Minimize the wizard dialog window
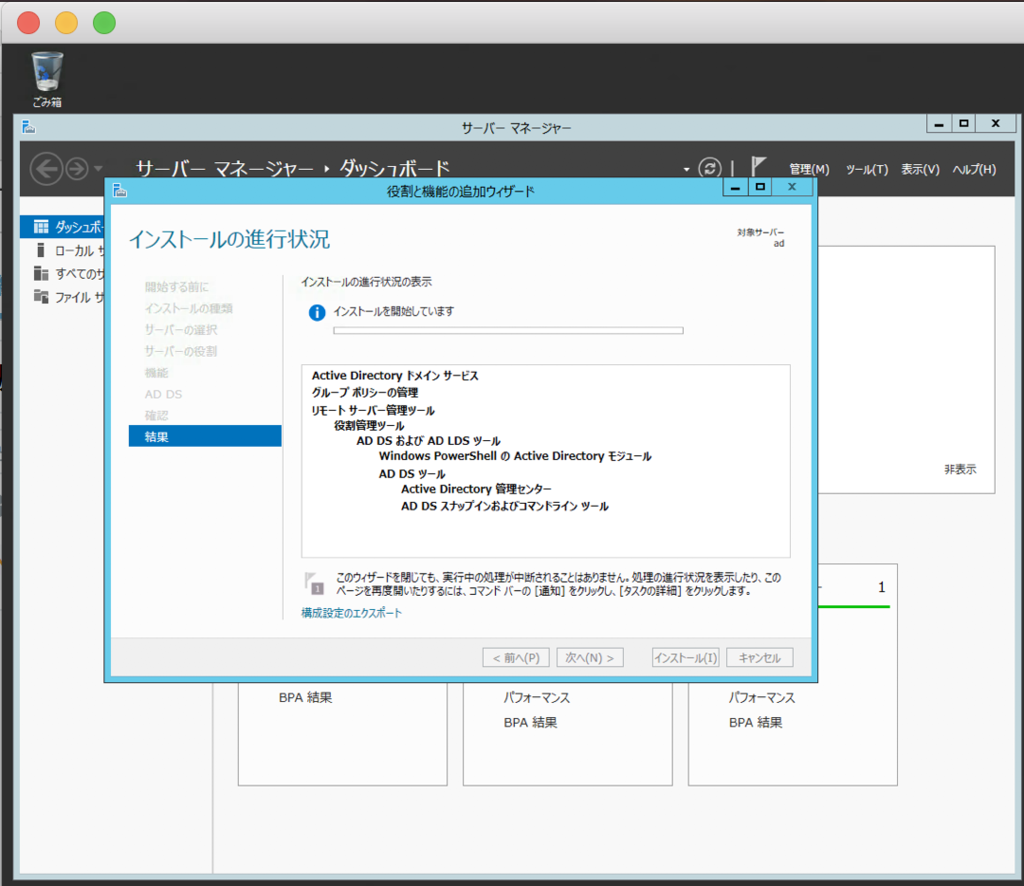1024x886 pixels. pos(735,187)
